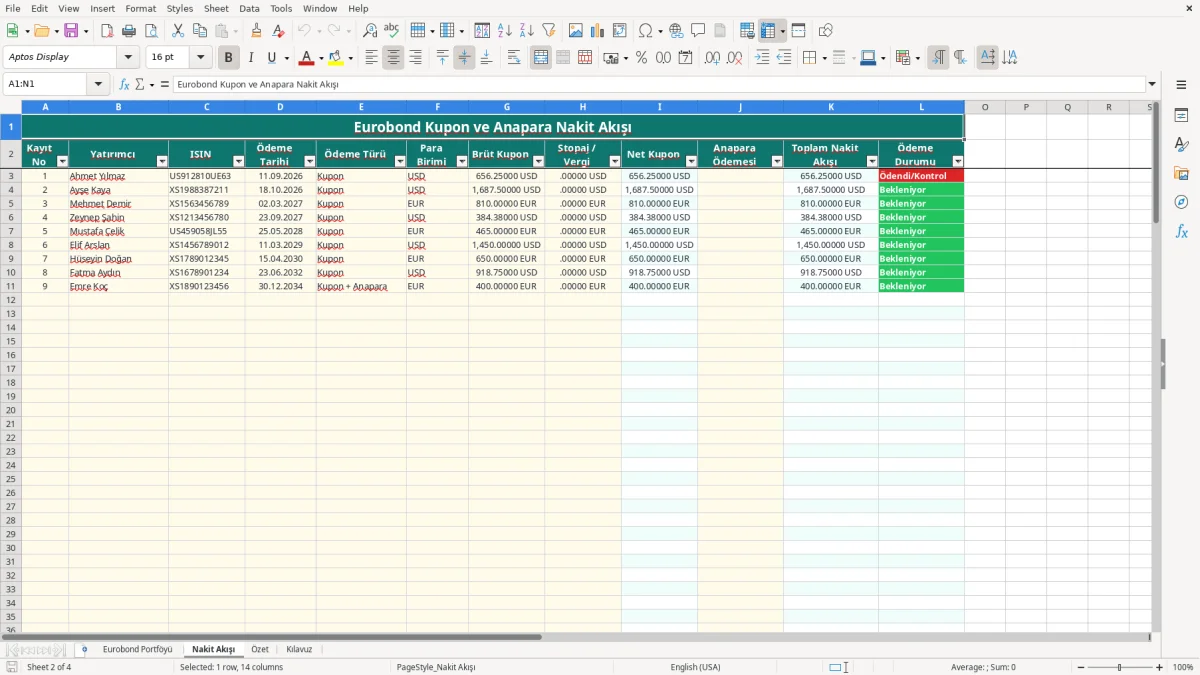Increase indent of the cell contents

click(x=762, y=58)
